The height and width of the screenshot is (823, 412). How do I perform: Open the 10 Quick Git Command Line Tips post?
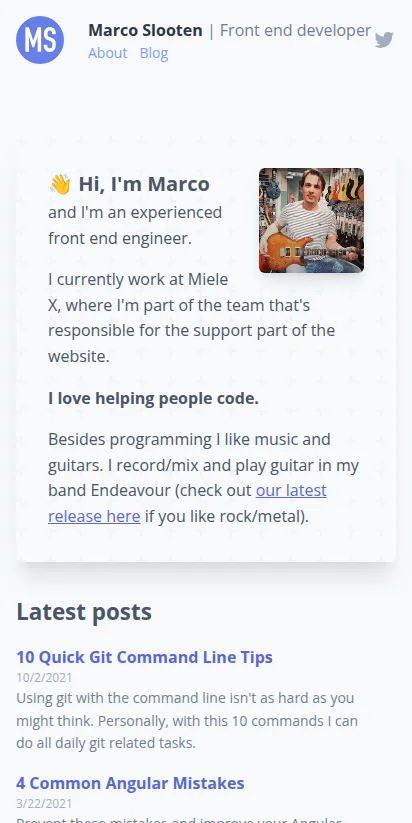[x=144, y=657]
